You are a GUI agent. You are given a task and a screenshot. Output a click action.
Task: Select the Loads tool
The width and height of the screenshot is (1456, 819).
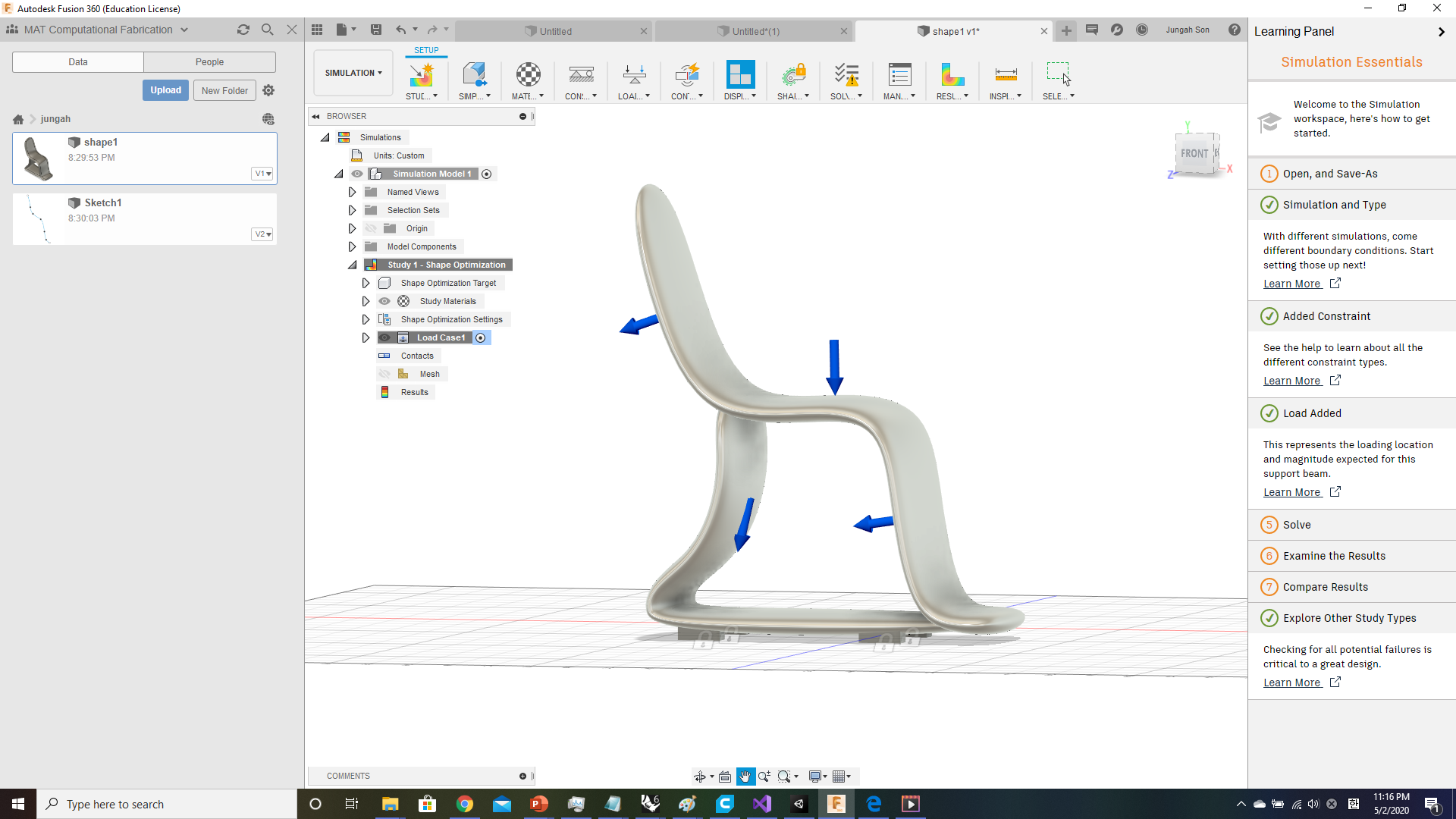click(634, 76)
